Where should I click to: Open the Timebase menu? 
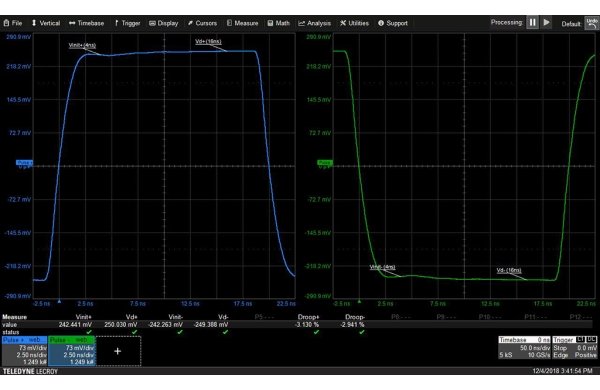coord(86,23)
